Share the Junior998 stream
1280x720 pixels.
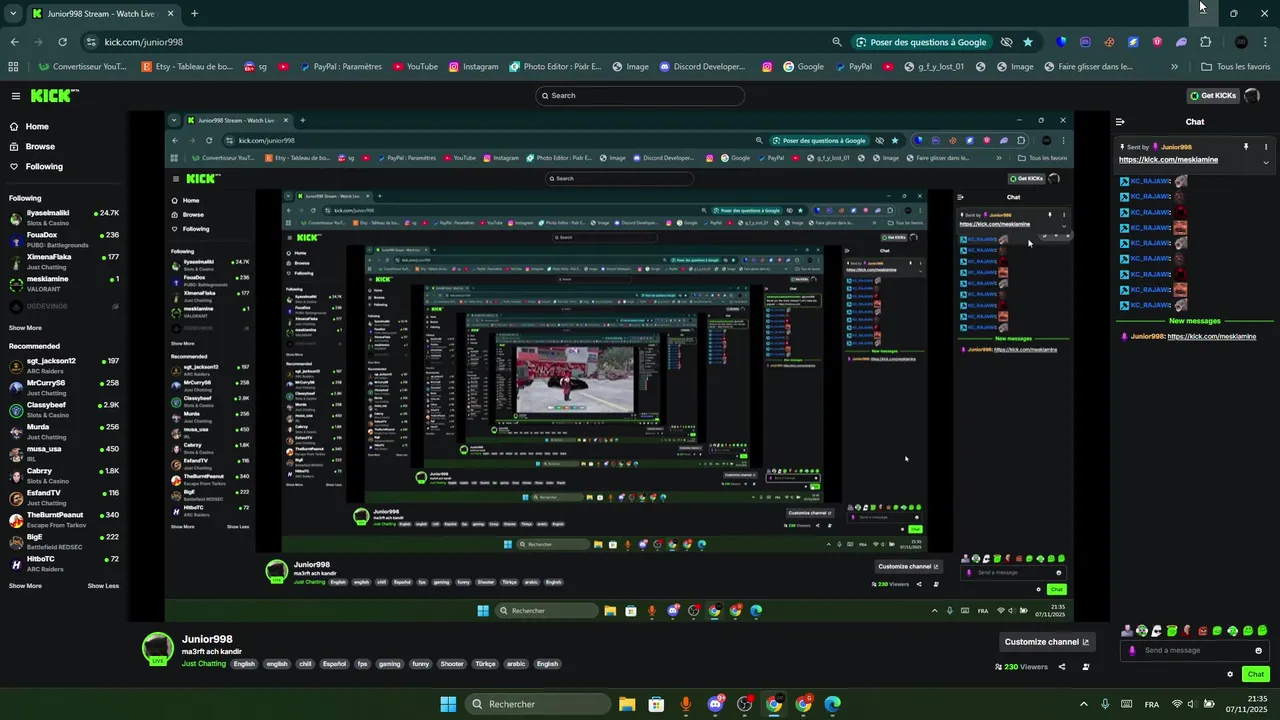coord(1062,667)
